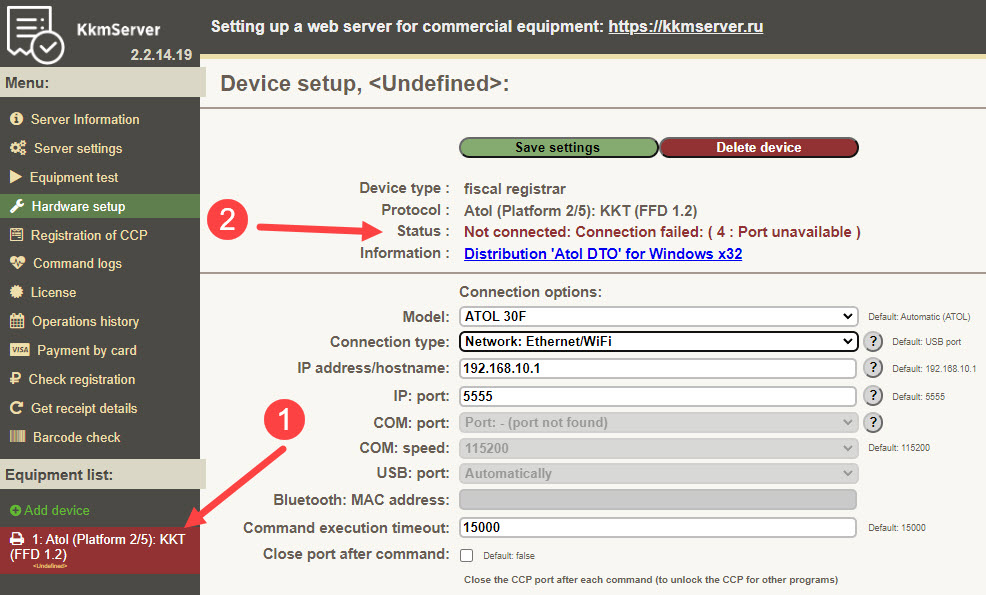Image resolution: width=986 pixels, height=595 pixels.
Task: Open help for COM port field
Action: point(873,423)
